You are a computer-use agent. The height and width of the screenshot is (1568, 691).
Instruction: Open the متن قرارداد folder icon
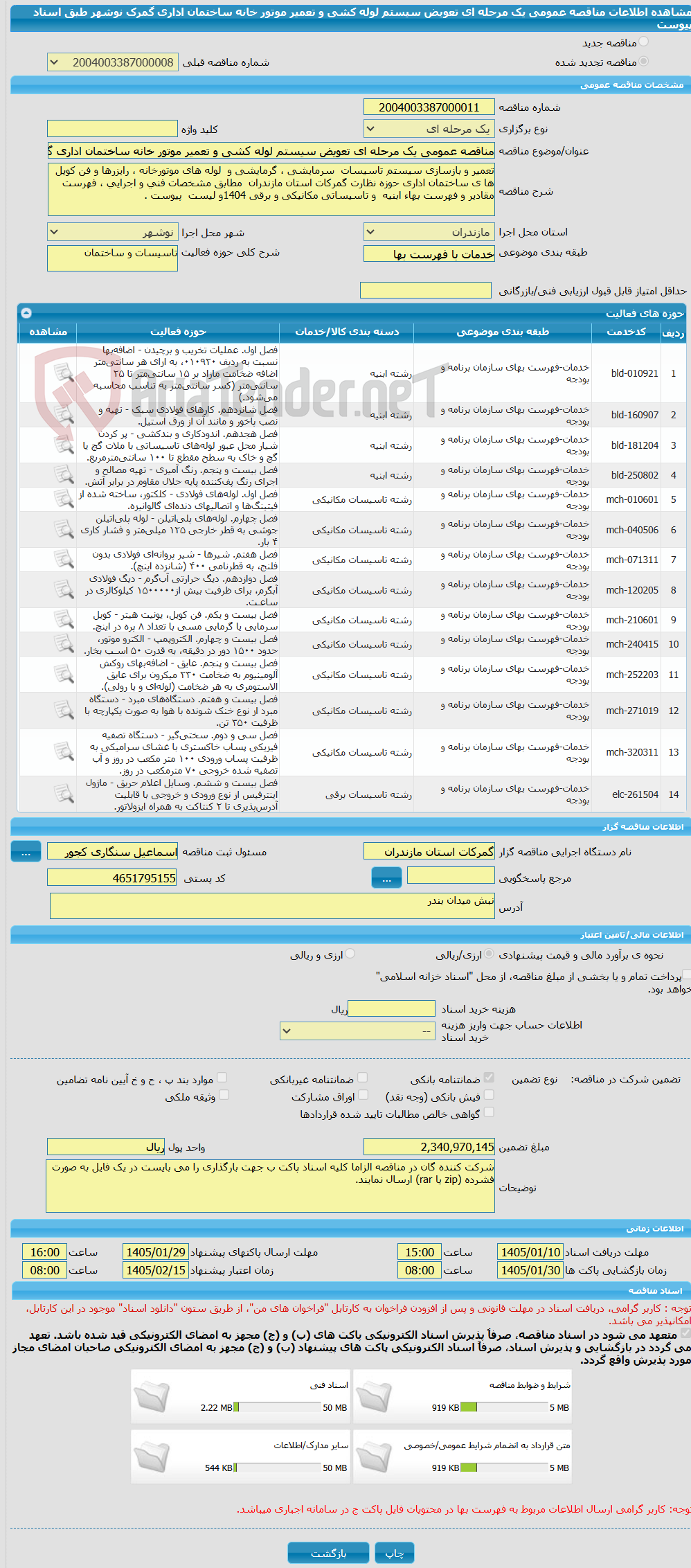coord(374,1456)
